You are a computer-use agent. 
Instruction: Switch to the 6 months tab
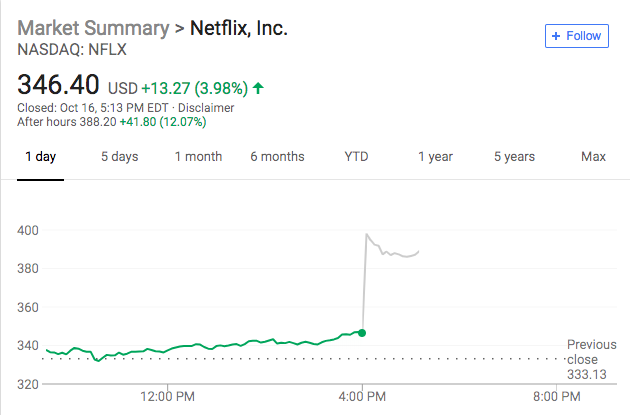click(x=277, y=157)
